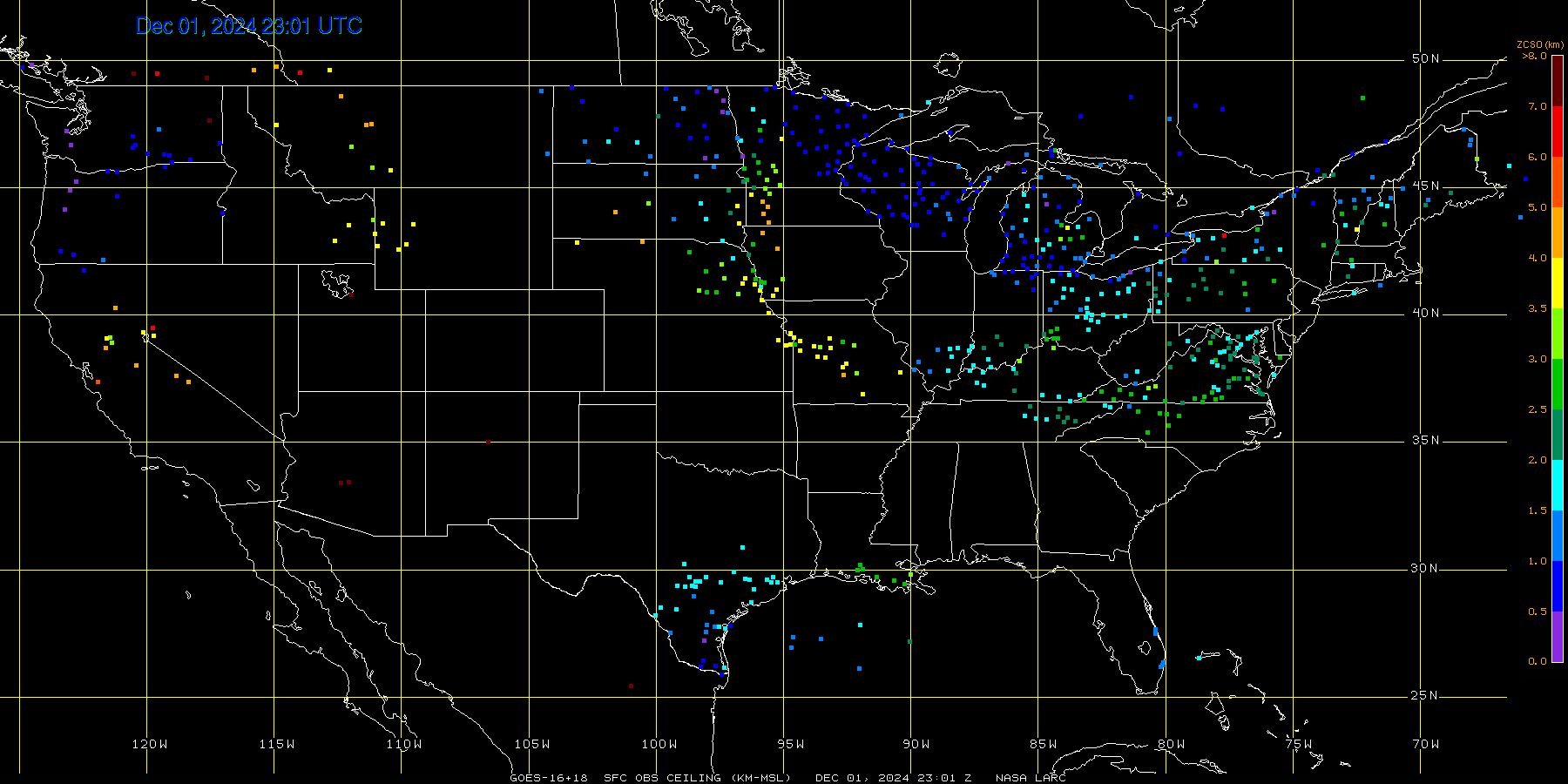Click the 45 N latitude label
The height and width of the screenshot is (784, 1568).
pos(1425,186)
